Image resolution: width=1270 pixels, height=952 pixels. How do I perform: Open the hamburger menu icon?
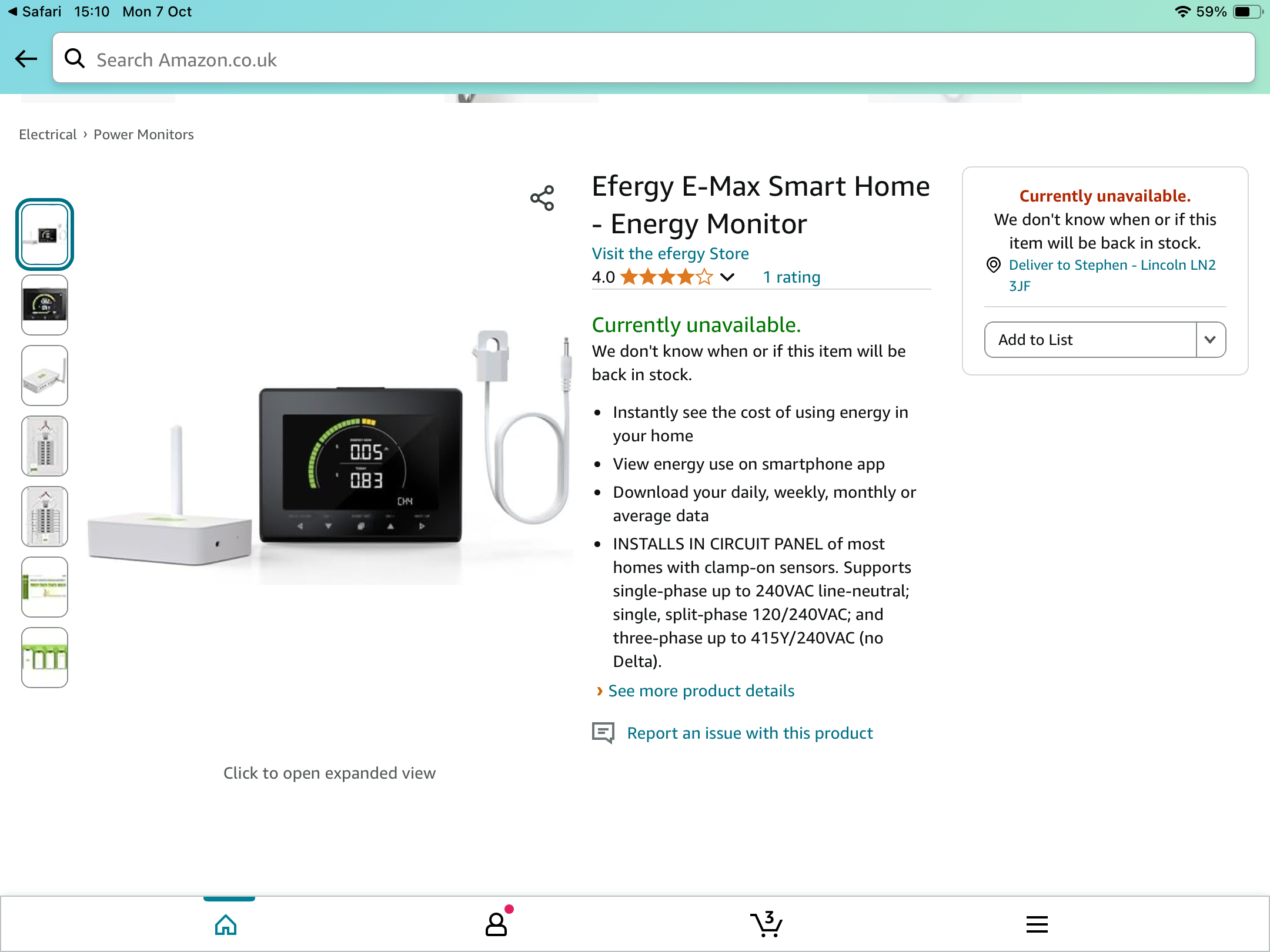(x=1037, y=924)
